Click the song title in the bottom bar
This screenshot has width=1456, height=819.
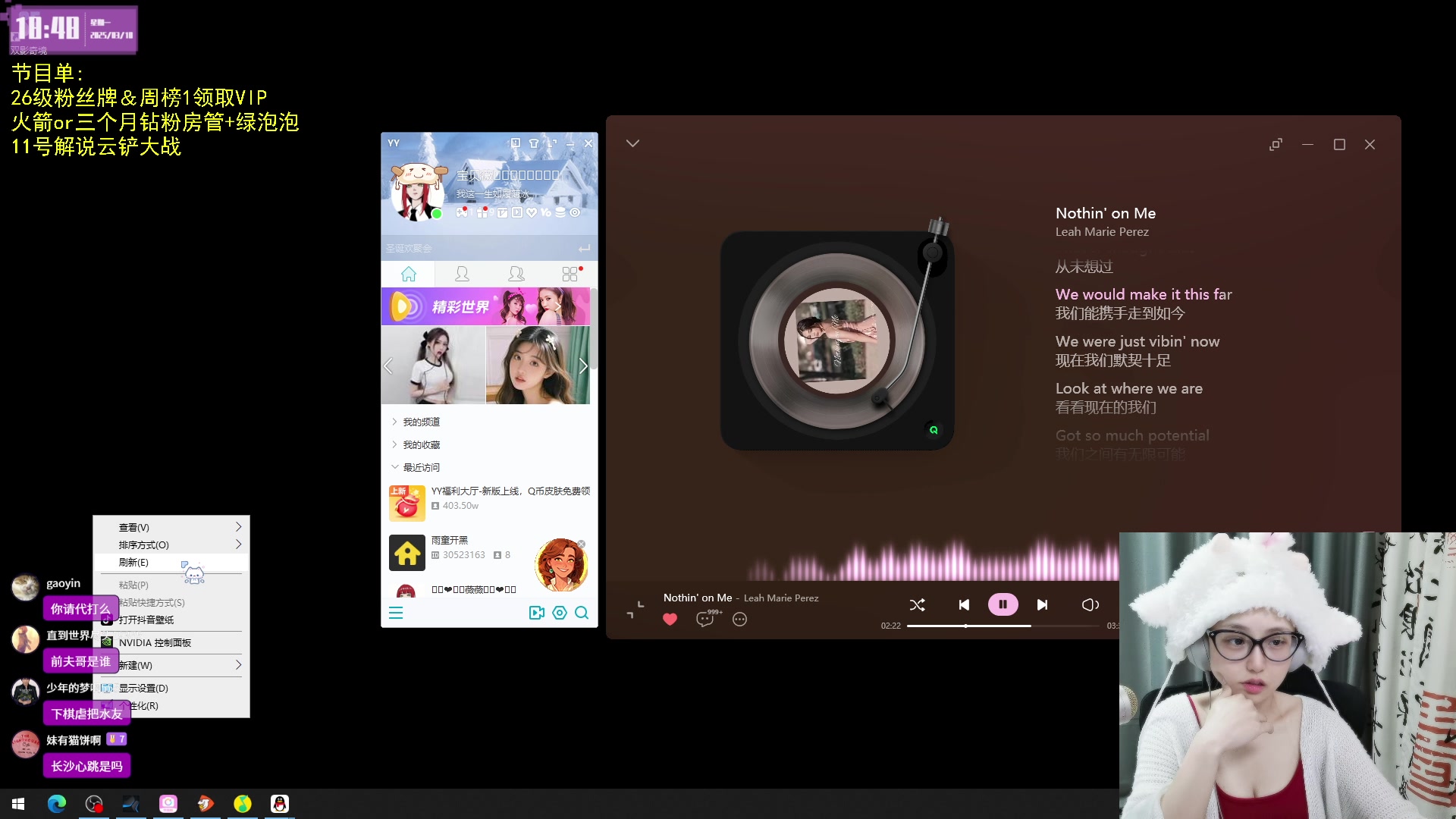[x=698, y=598]
